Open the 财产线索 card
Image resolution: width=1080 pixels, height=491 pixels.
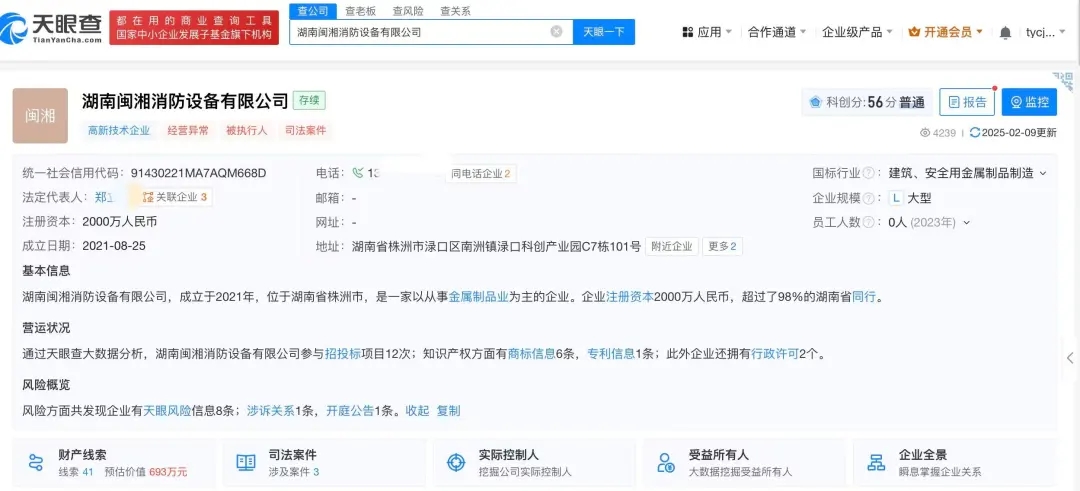(x=114, y=463)
